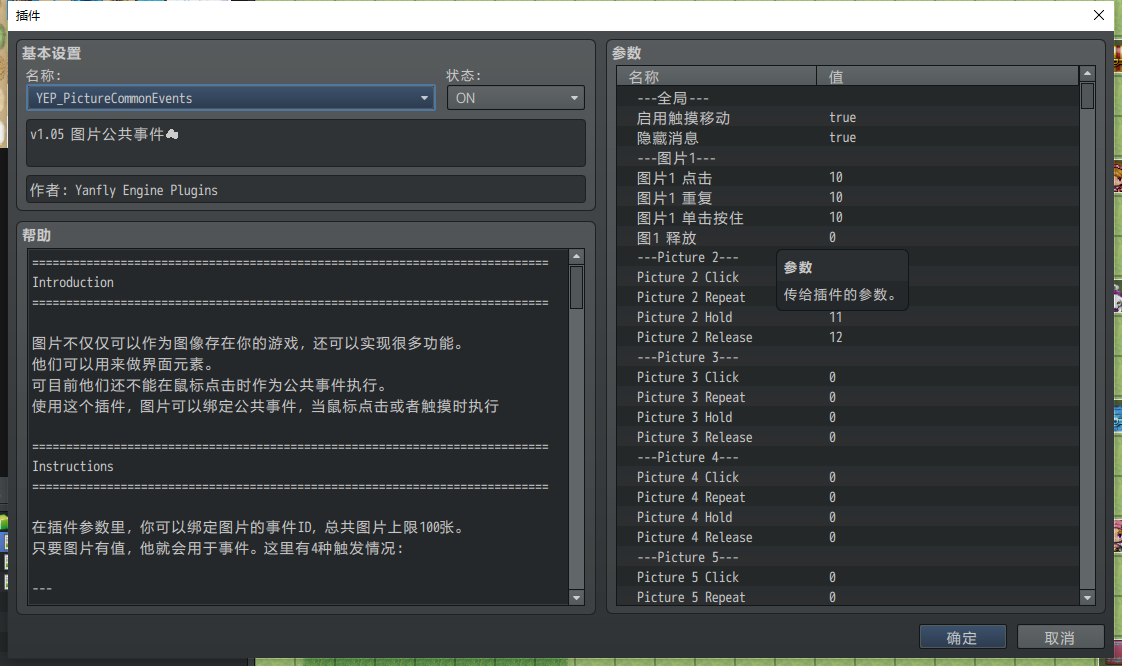This screenshot has width=1122, height=666.
Task: Click the parameters list scrollbar thumb
Action: (x=1088, y=96)
